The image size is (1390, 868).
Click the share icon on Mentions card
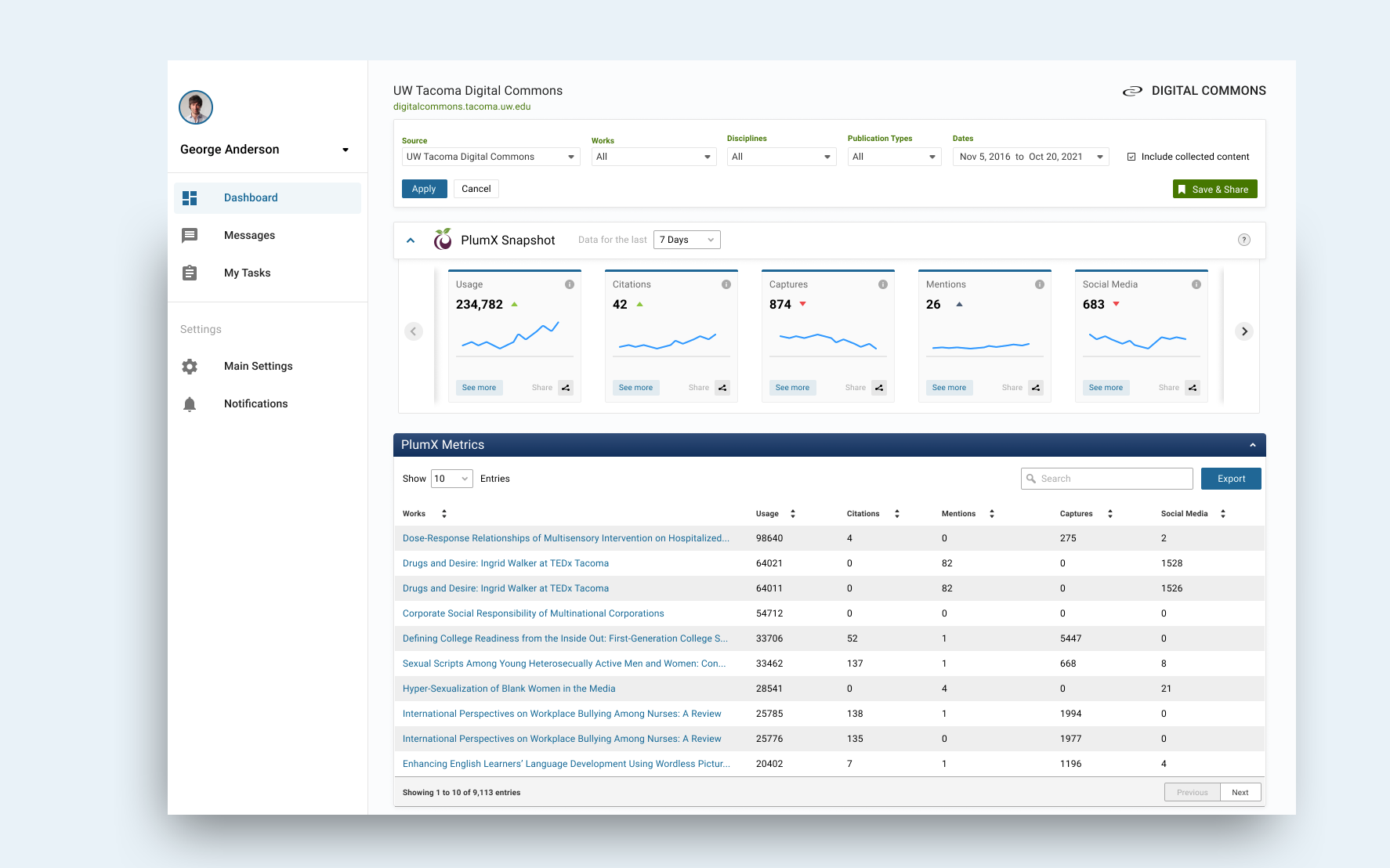point(1036,388)
